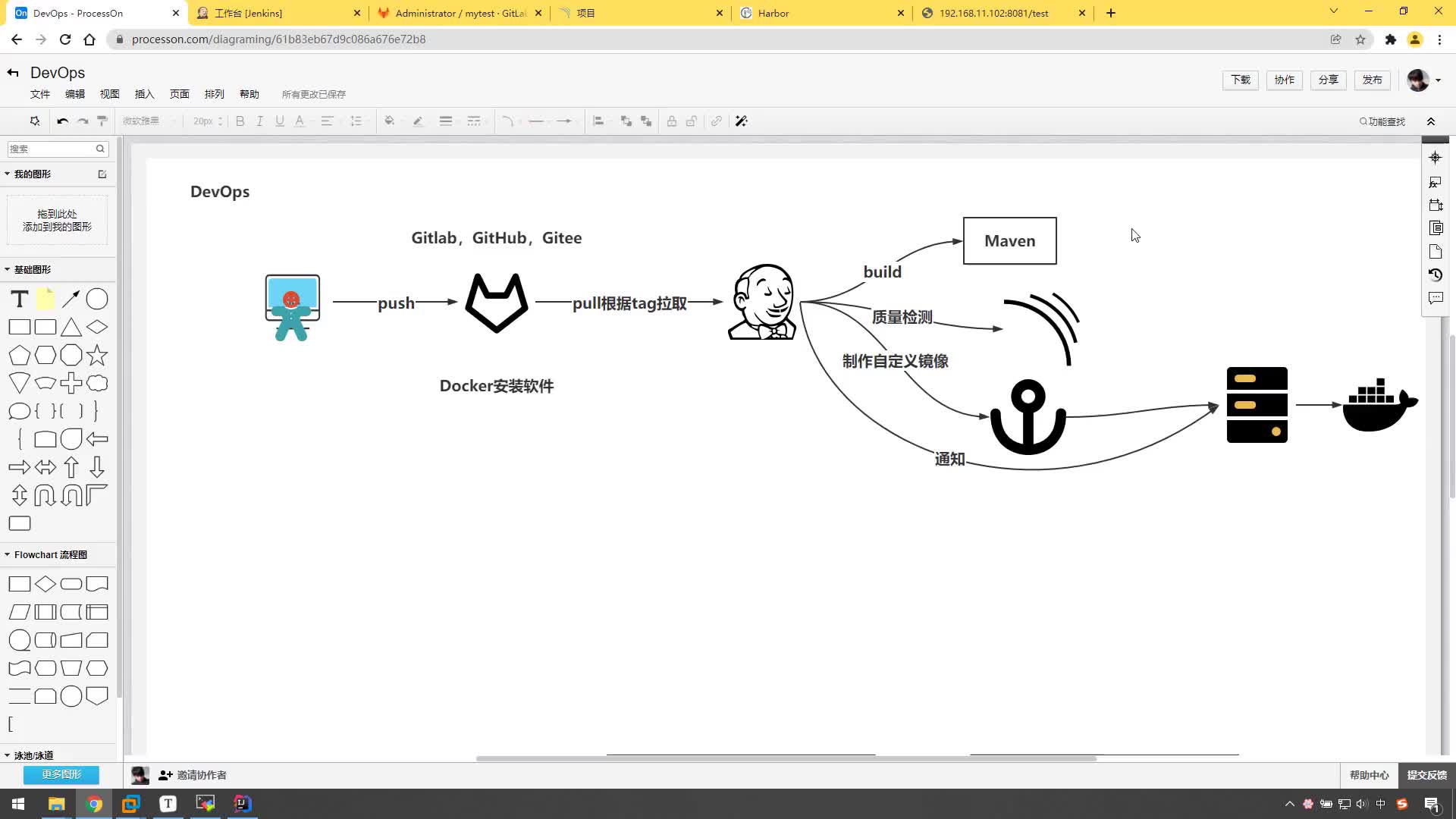This screenshot has height=819, width=1456.
Task: Open the align shapes icon
Action: pyautogui.click(x=599, y=121)
